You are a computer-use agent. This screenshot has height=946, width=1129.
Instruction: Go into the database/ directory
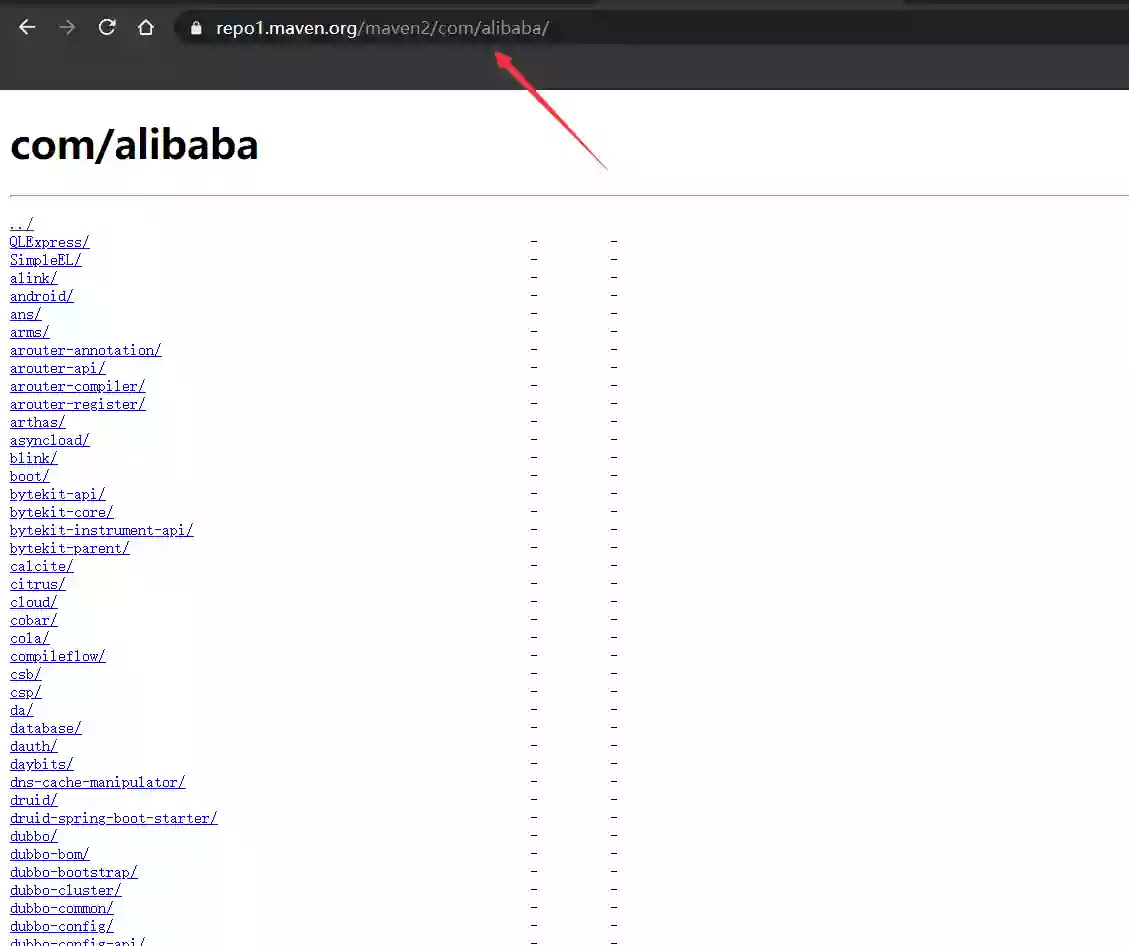(45, 728)
